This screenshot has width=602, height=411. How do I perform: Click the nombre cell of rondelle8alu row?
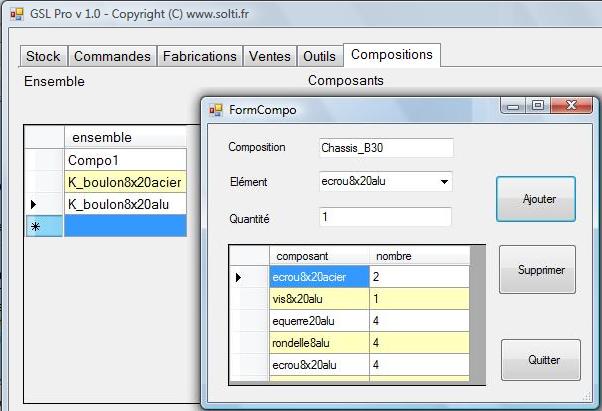419,343
